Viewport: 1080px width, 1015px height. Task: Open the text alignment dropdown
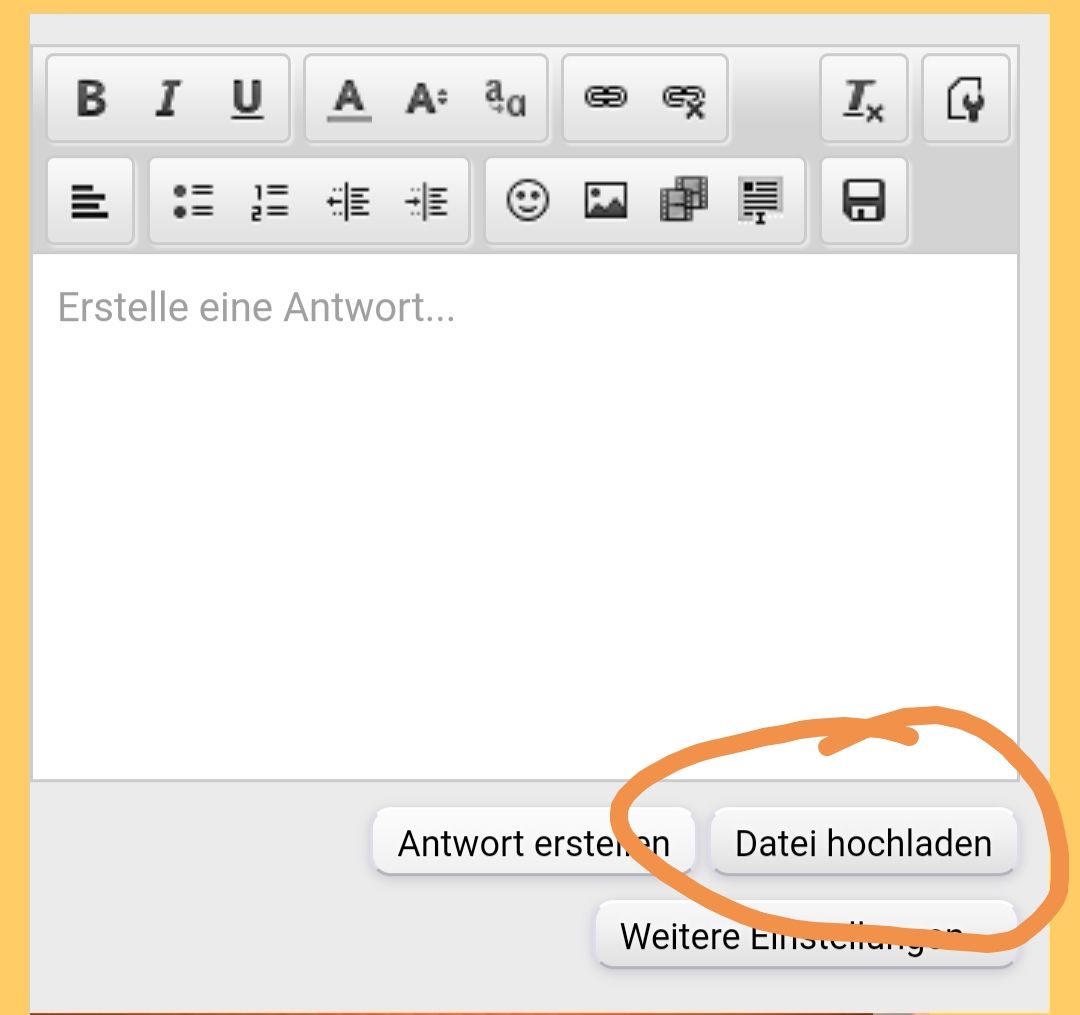point(90,201)
